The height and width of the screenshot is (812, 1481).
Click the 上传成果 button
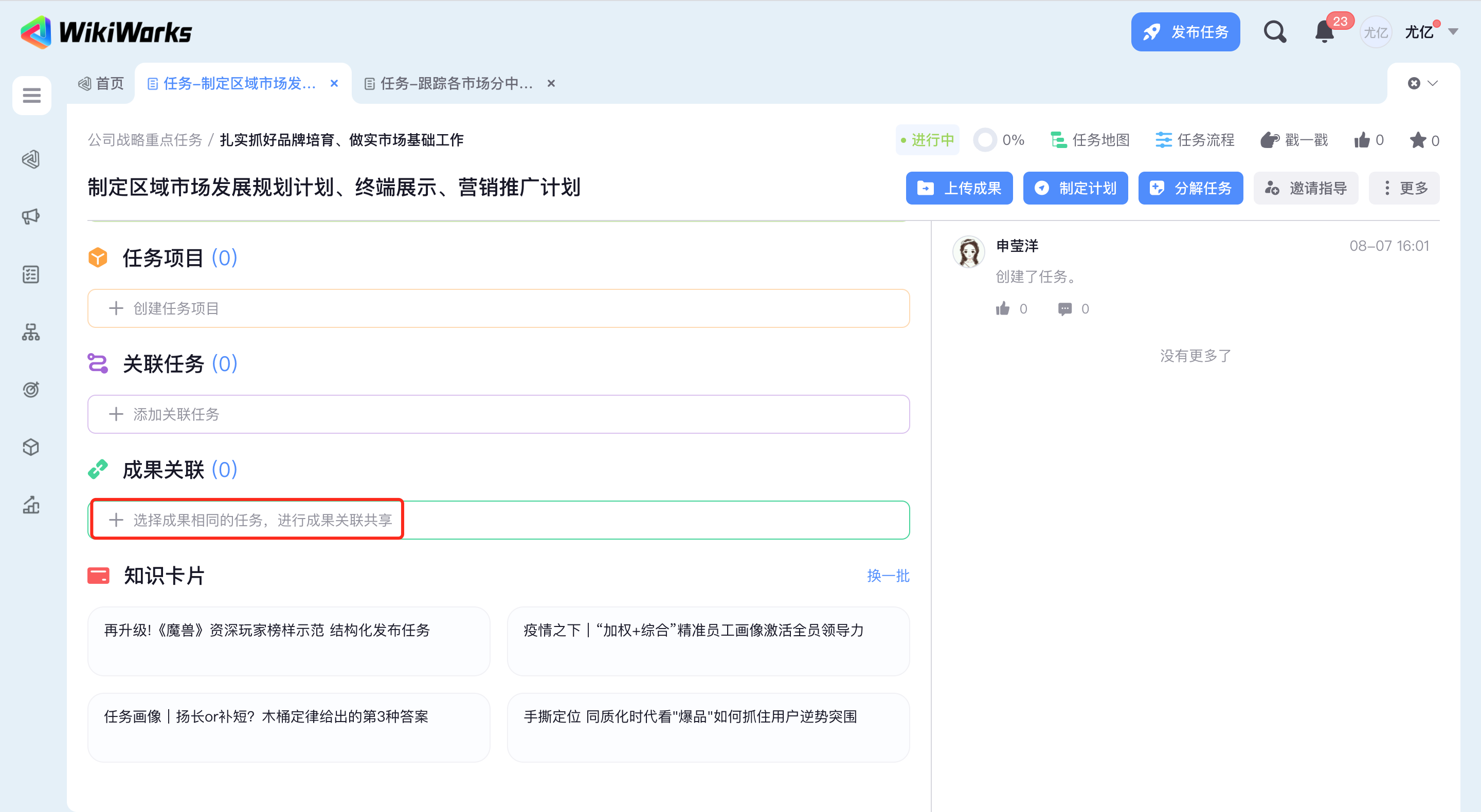(x=959, y=188)
